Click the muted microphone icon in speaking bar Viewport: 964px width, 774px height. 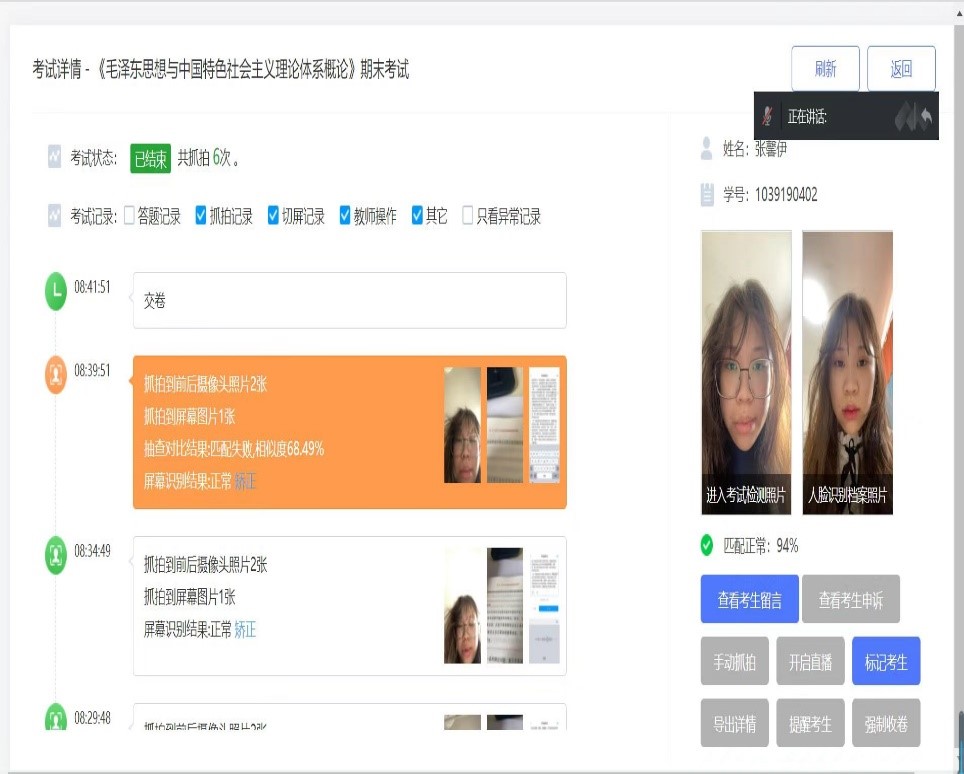768,116
